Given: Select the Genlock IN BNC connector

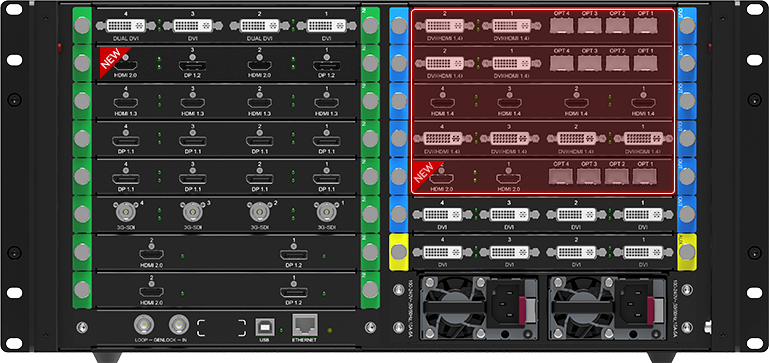Looking at the screenshot, I should pos(179,324).
